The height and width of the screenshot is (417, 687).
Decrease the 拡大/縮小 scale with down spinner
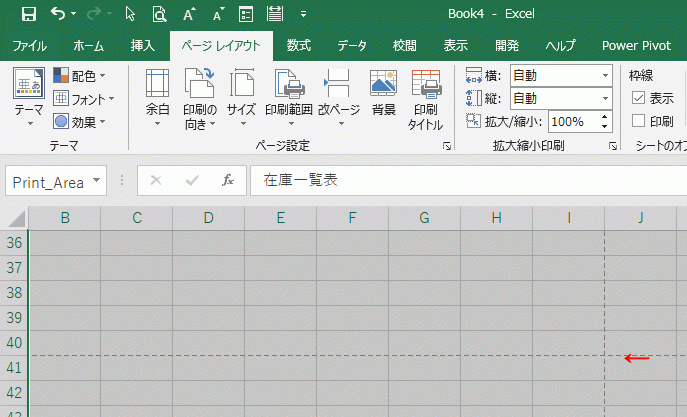[605, 127]
